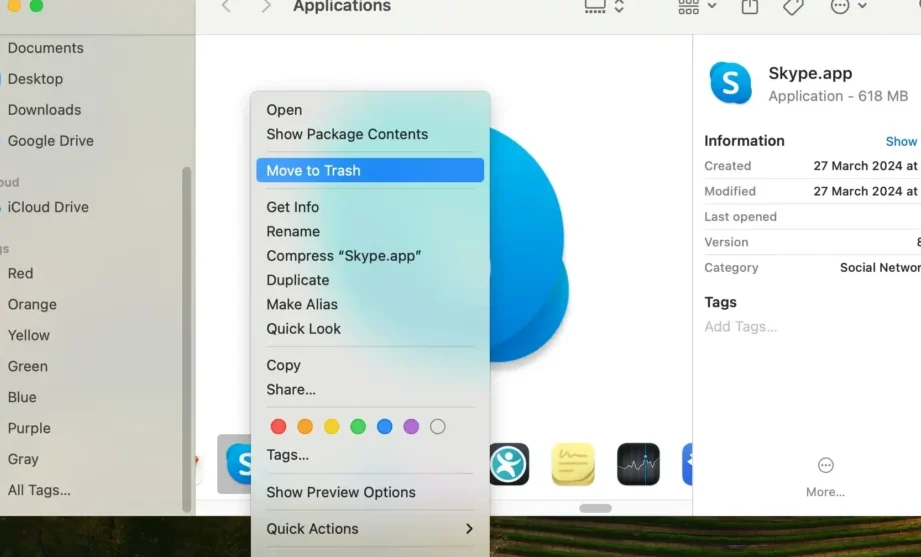Select the Orange tag in sidebar
This screenshot has width=921, height=557.
coord(32,304)
